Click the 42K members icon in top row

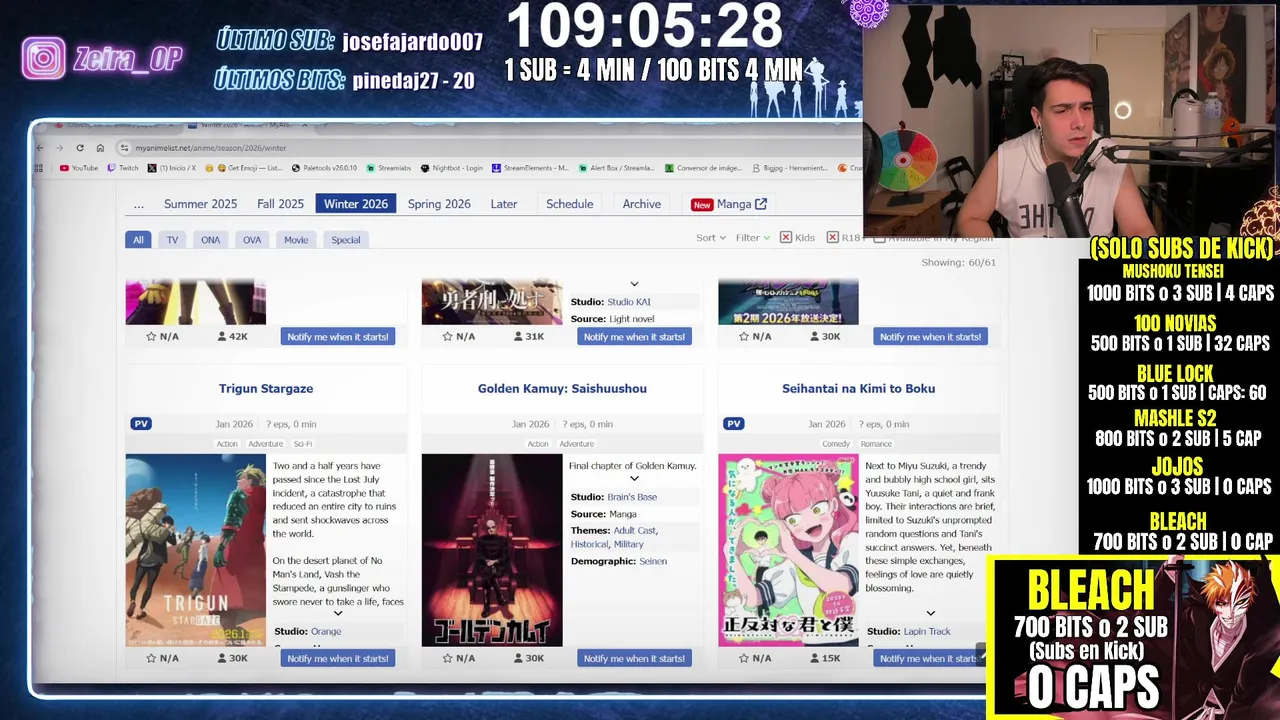[x=221, y=337]
